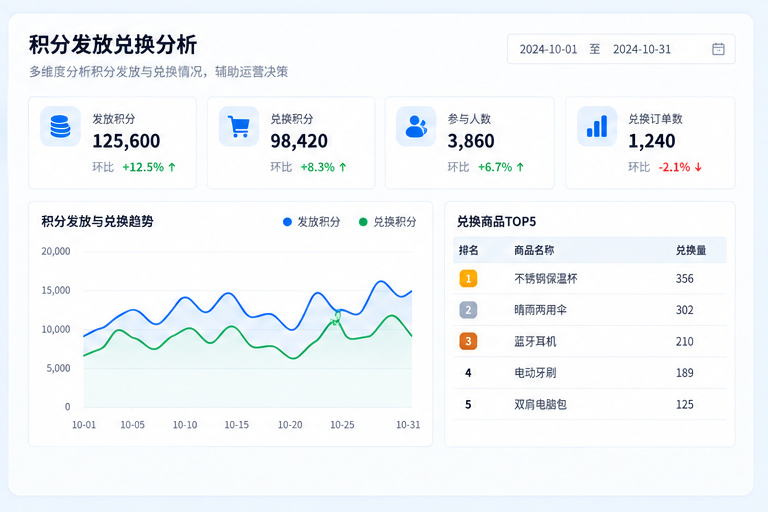Click the 10,000 y-axis label
The width and height of the screenshot is (768, 512).
pyautogui.click(x=56, y=329)
